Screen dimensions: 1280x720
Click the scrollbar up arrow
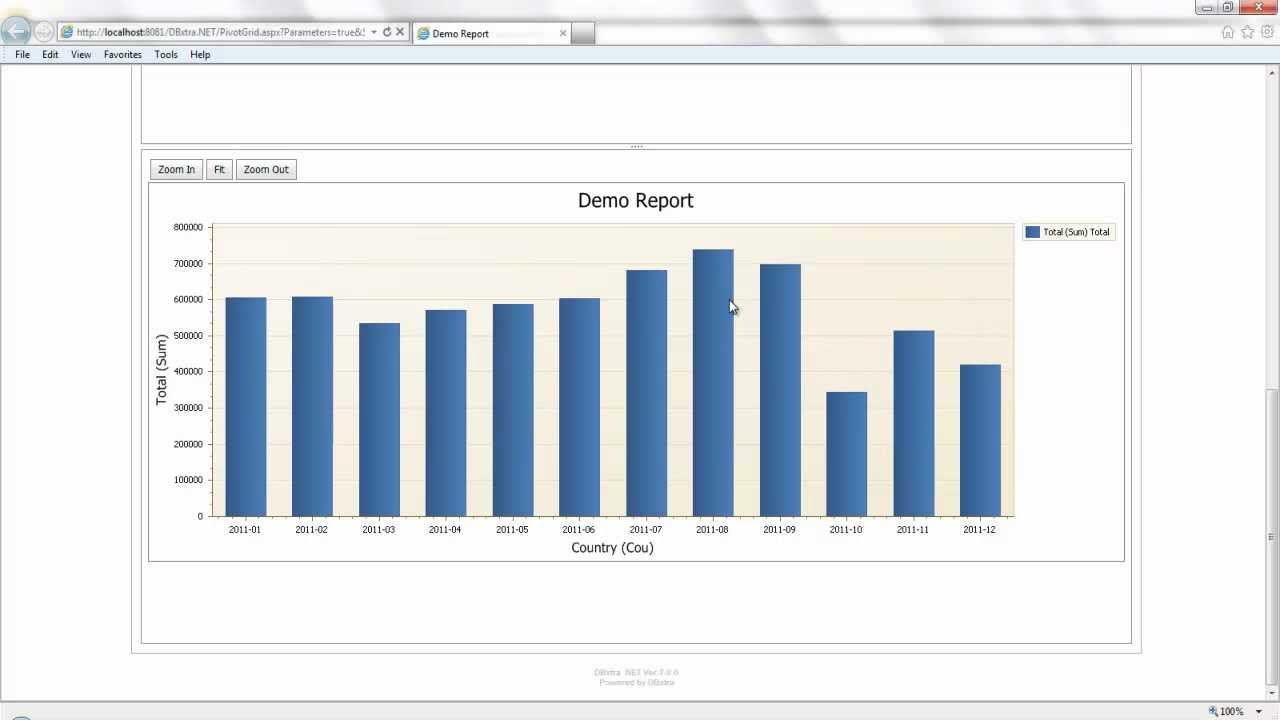tap(1272, 72)
